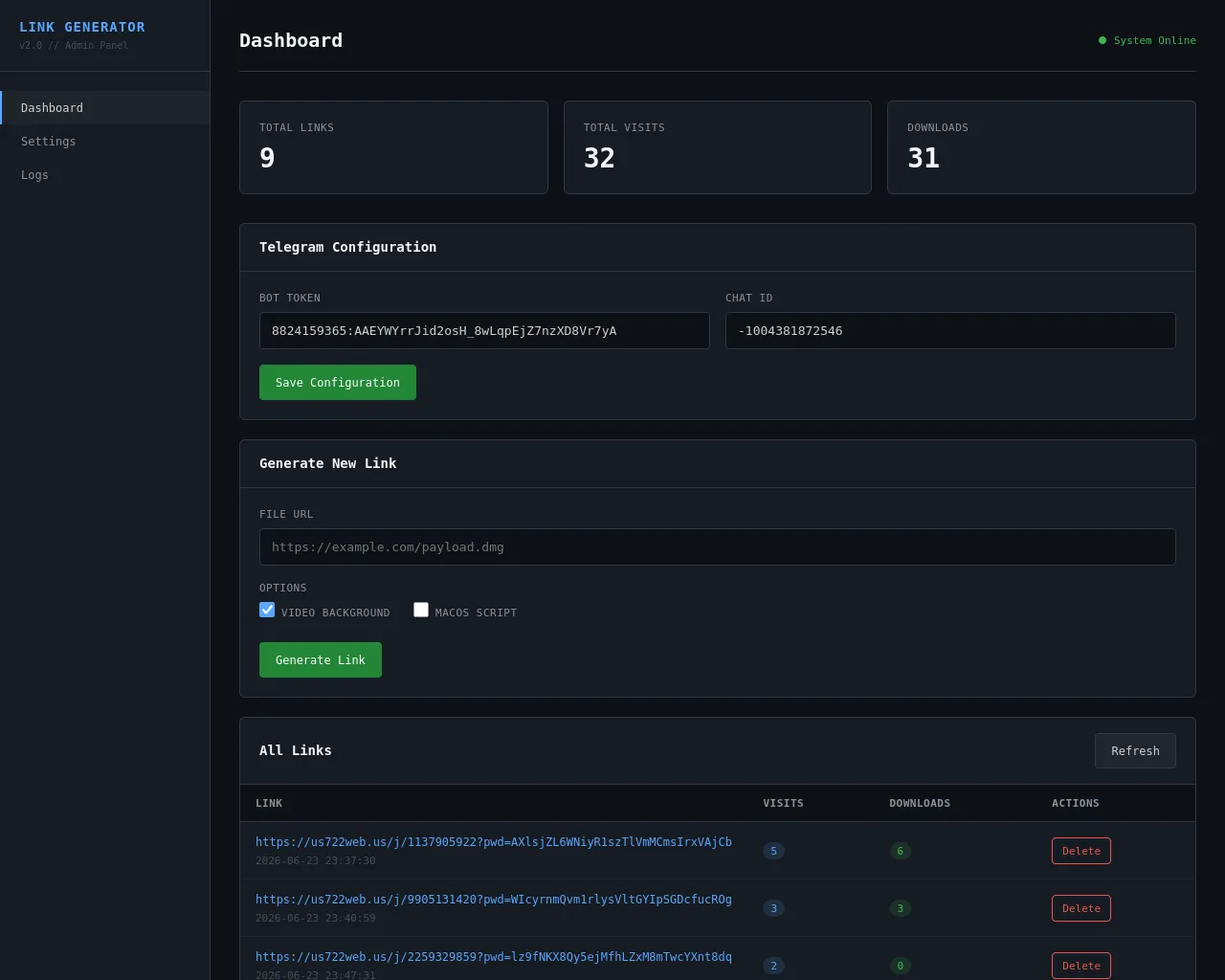The height and width of the screenshot is (980, 1225).
Task: Click the OPTIONS label
Action: click(x=283, y=588)
